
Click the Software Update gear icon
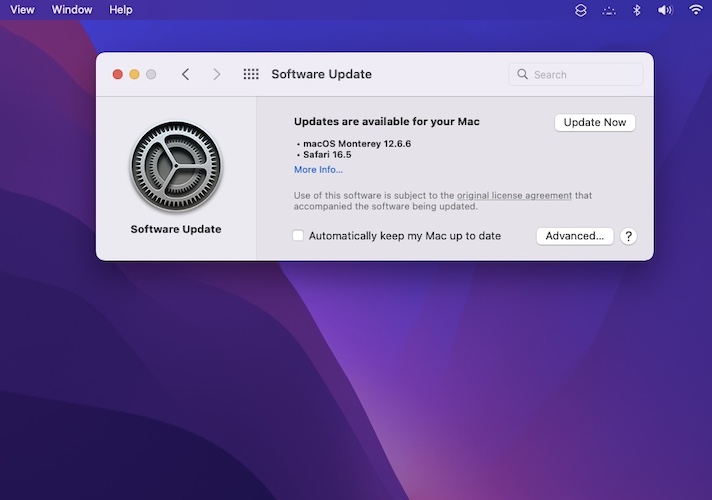(x=176, y=166)
